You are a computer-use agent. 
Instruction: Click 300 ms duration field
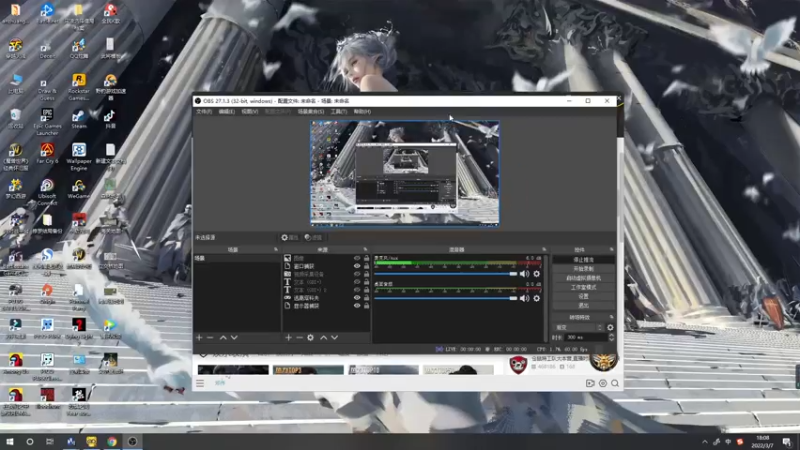point(585,337)
